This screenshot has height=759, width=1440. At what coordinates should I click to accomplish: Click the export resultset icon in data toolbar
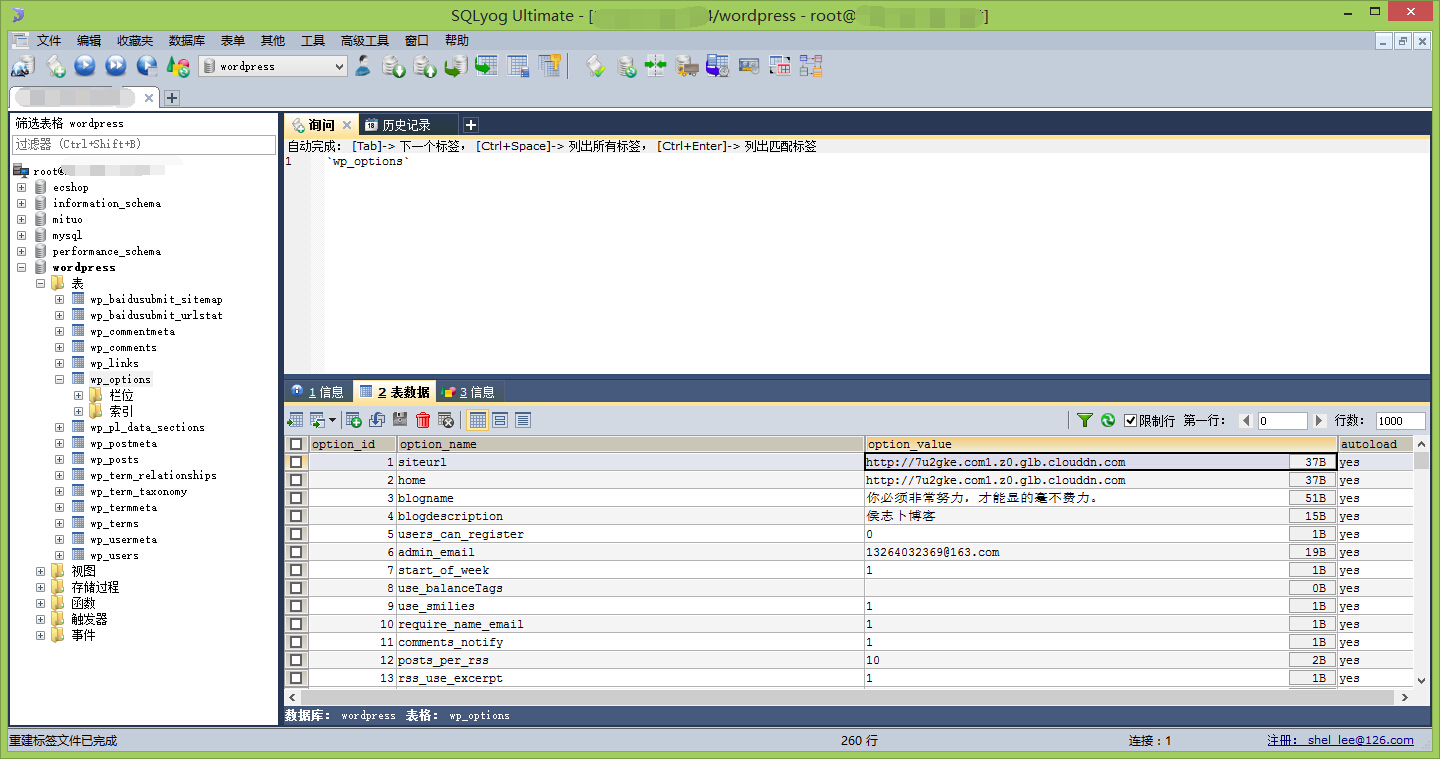[x=296, y=420]
